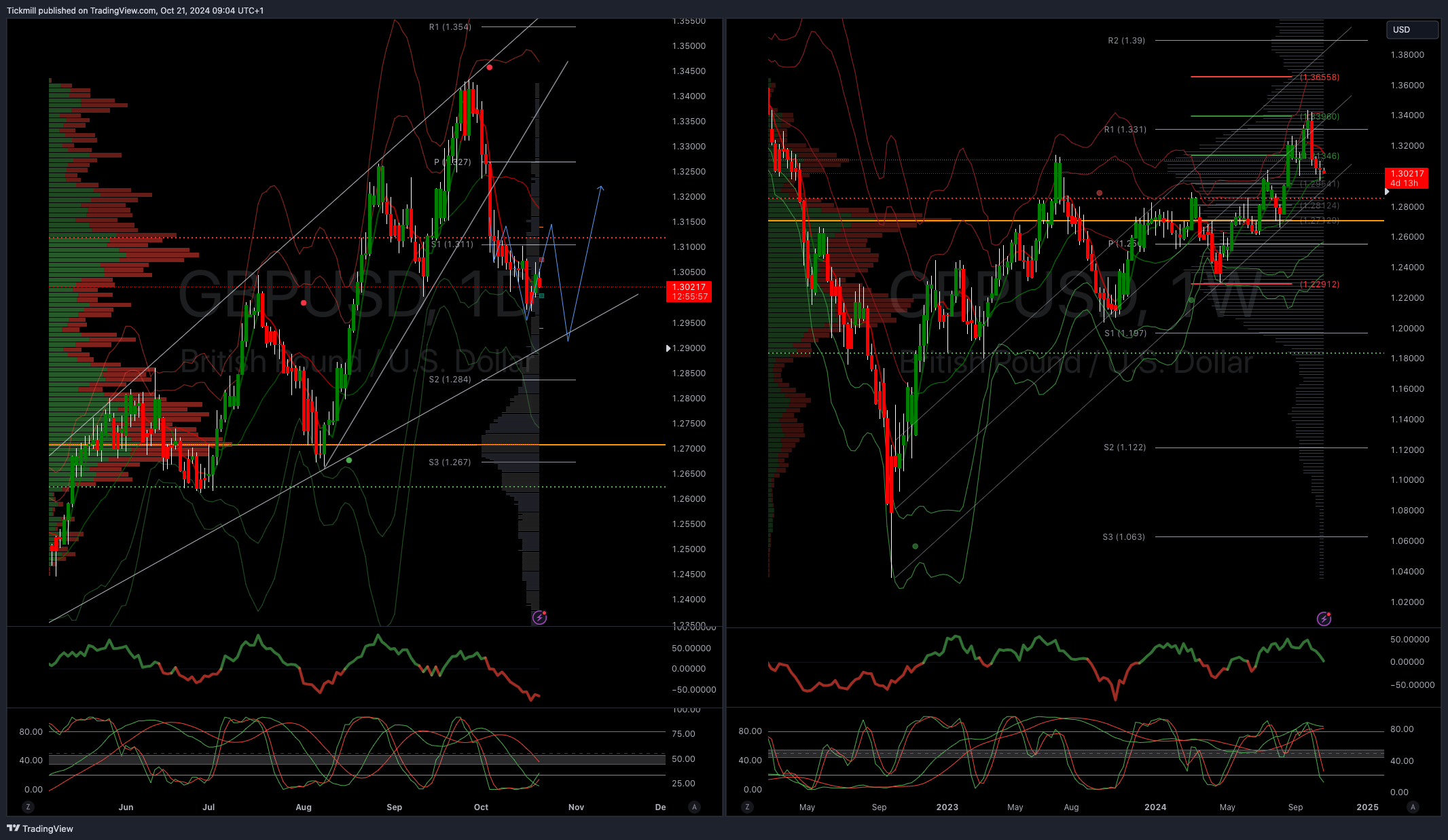
Task: Click the Nov label on daily time axis
Action: pyautogui.click(x=576, y=807)
